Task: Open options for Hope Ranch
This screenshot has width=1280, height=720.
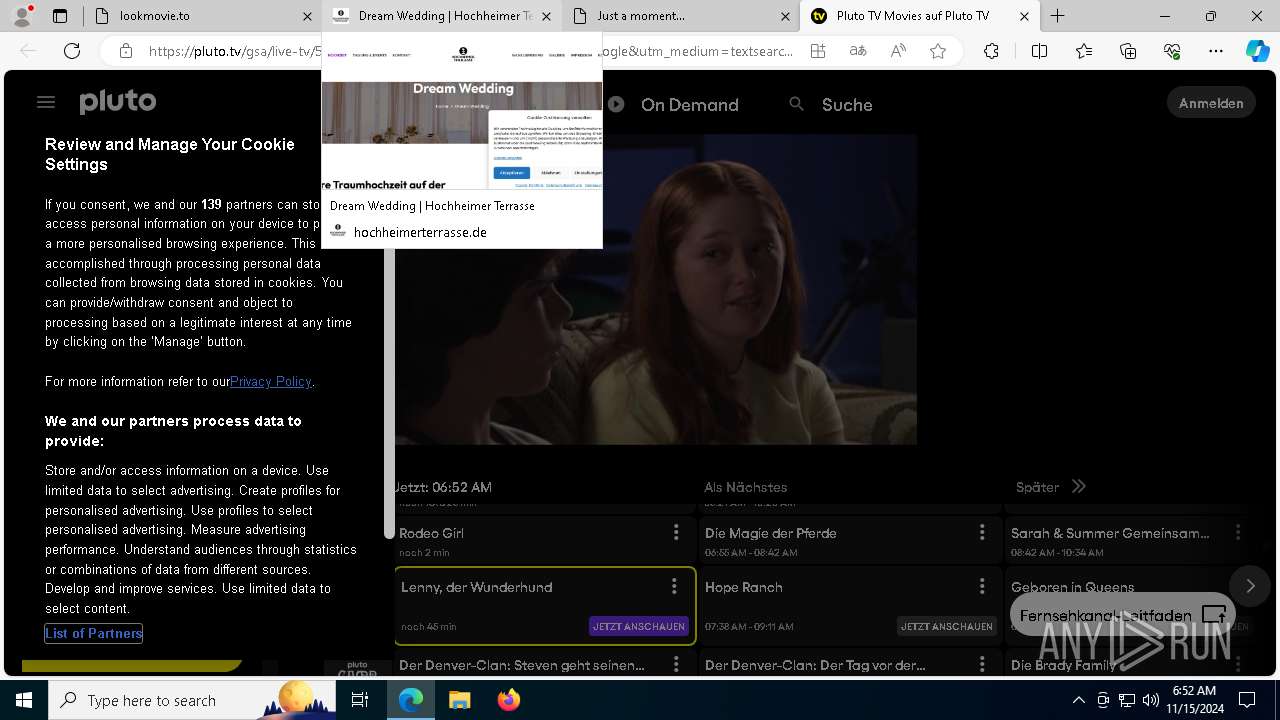Action: [x=982, y=586]
